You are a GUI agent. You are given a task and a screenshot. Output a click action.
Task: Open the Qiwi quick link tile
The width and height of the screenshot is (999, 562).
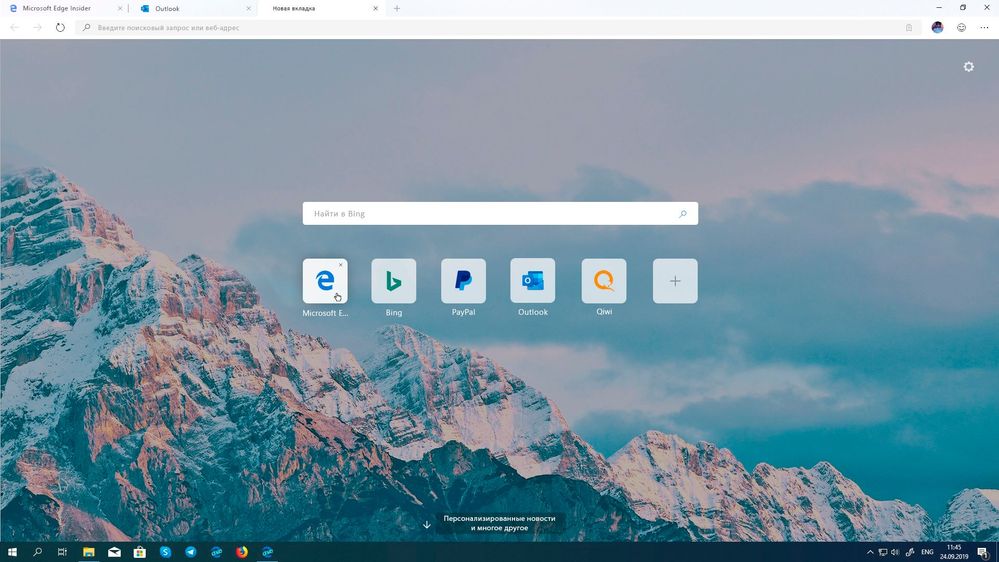tap(604, 281)
